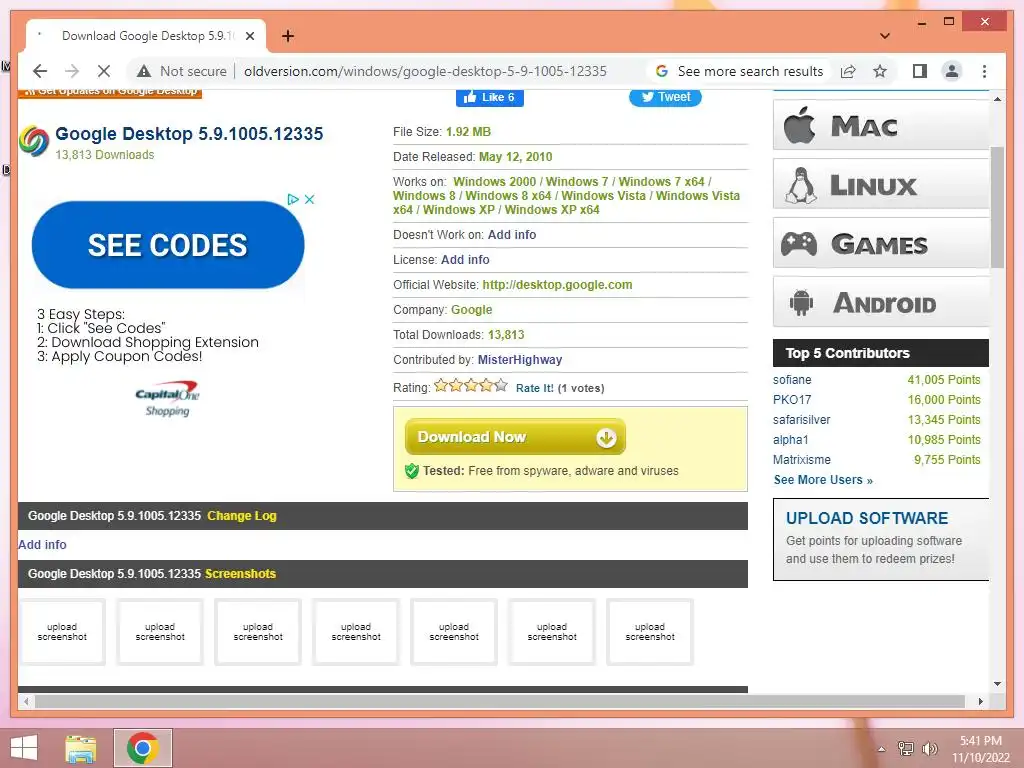1024x768 pixels.
Task: Open a new tab with plus button
Action: [x=288, y=36]
